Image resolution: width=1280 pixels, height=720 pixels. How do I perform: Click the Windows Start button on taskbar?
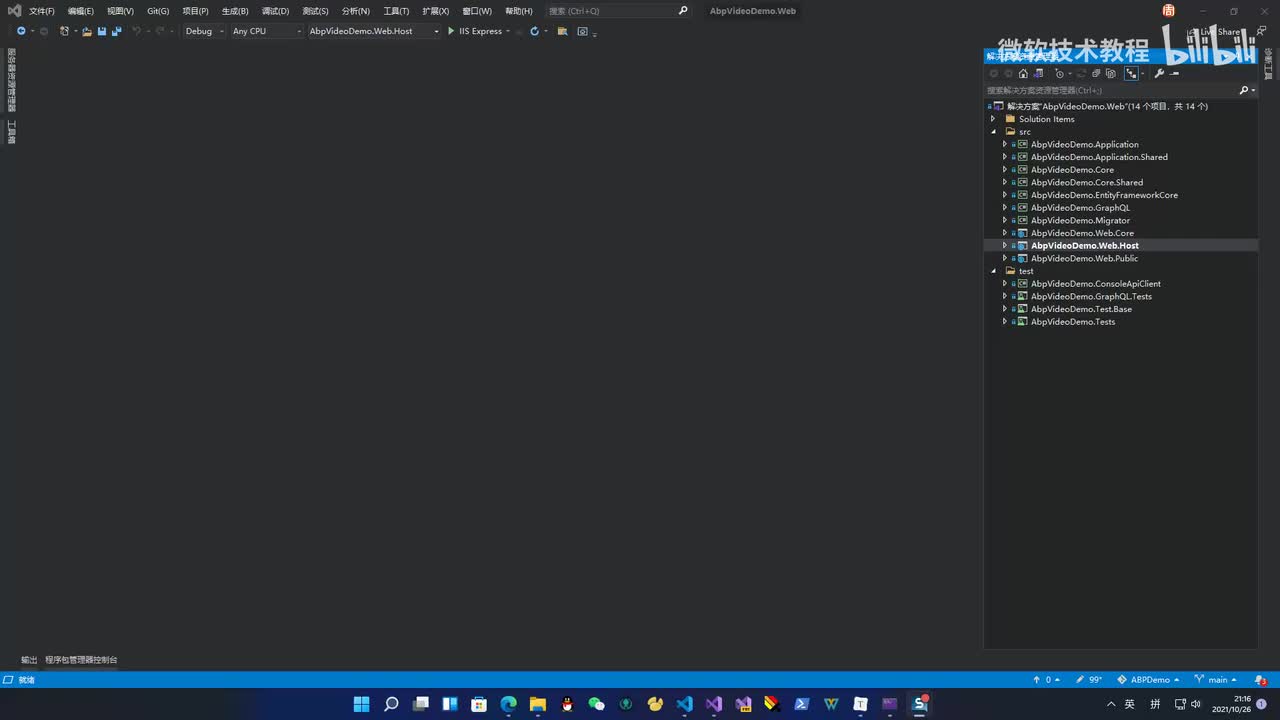click(361, 704)
